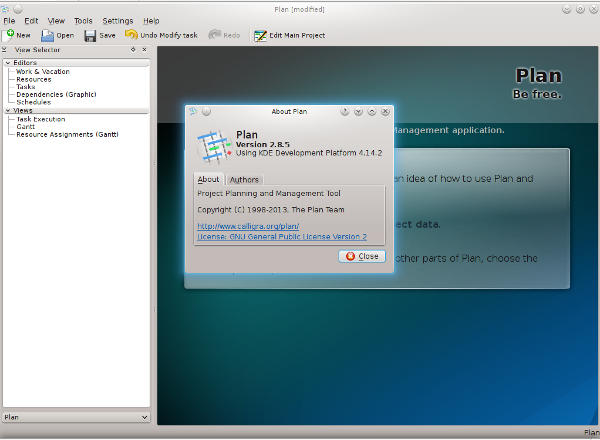Open the Tools menu
600x440 pixels.
pos(83,21)
